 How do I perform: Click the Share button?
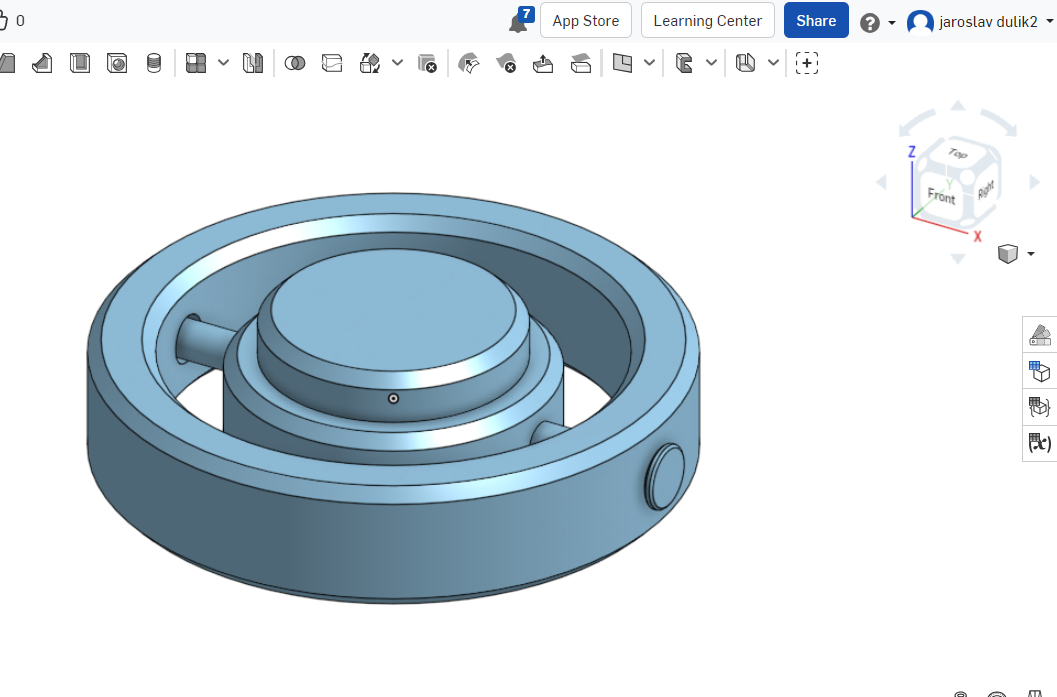pos(816,21)
